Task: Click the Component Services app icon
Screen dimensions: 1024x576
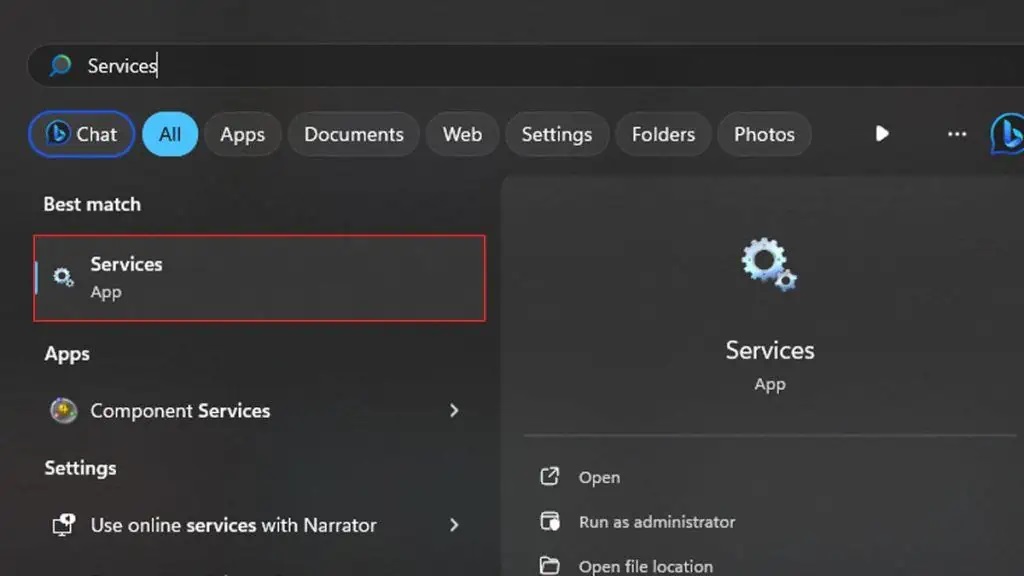Action: click(63, 411)
